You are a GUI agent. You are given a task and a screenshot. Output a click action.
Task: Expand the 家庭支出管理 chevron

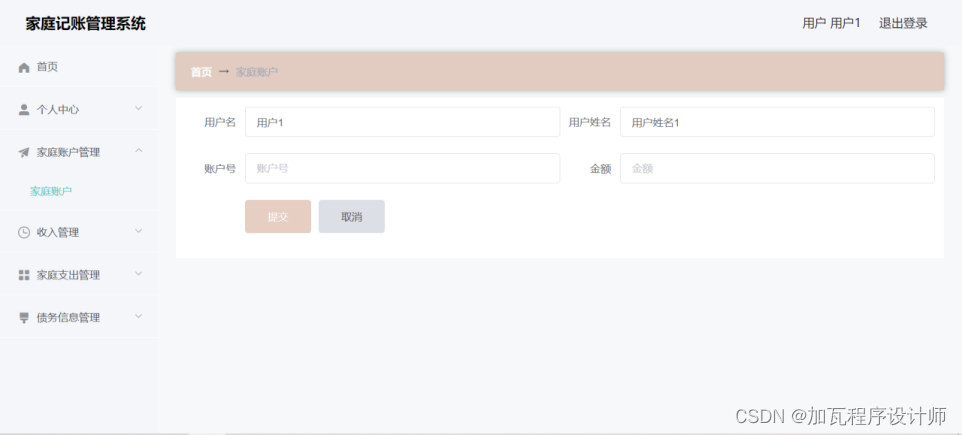139,274
